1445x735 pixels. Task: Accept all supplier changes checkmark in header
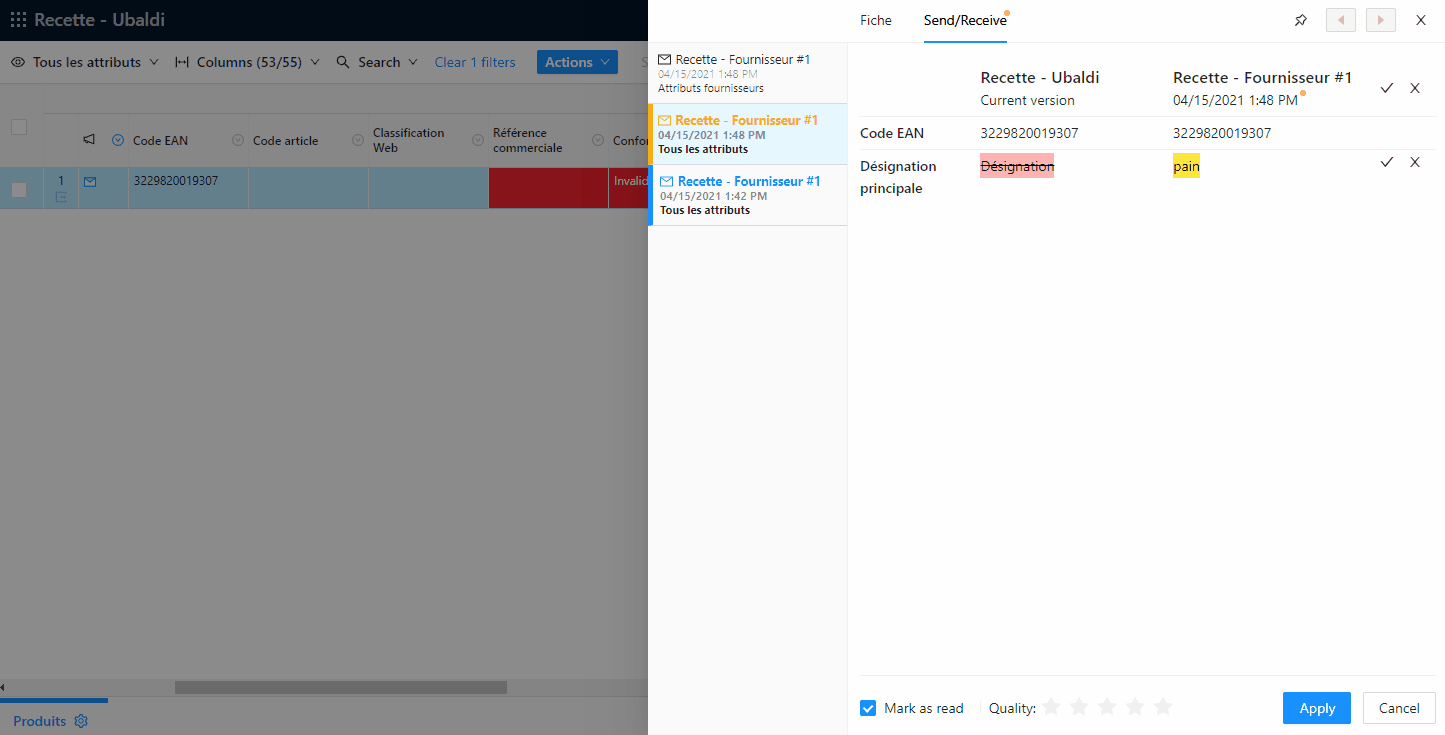[1387, 88]
